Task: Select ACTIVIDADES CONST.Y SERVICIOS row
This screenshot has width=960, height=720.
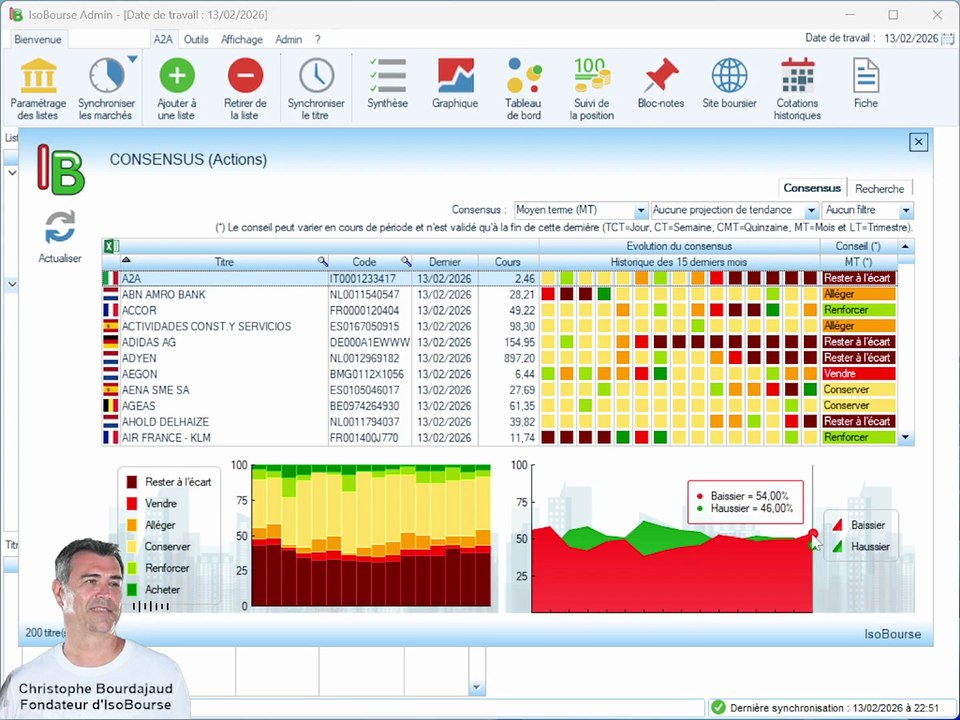Action: 500,326
